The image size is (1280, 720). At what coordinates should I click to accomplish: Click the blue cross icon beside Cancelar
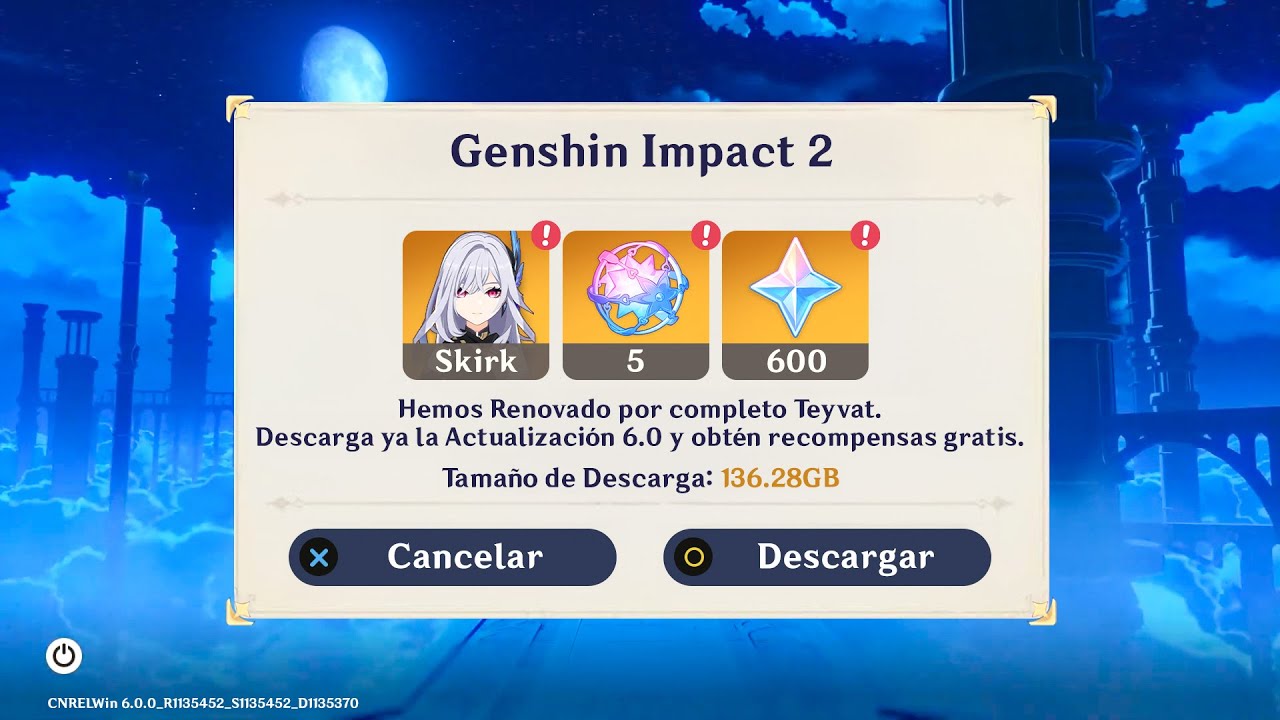[x=319, y=557]
